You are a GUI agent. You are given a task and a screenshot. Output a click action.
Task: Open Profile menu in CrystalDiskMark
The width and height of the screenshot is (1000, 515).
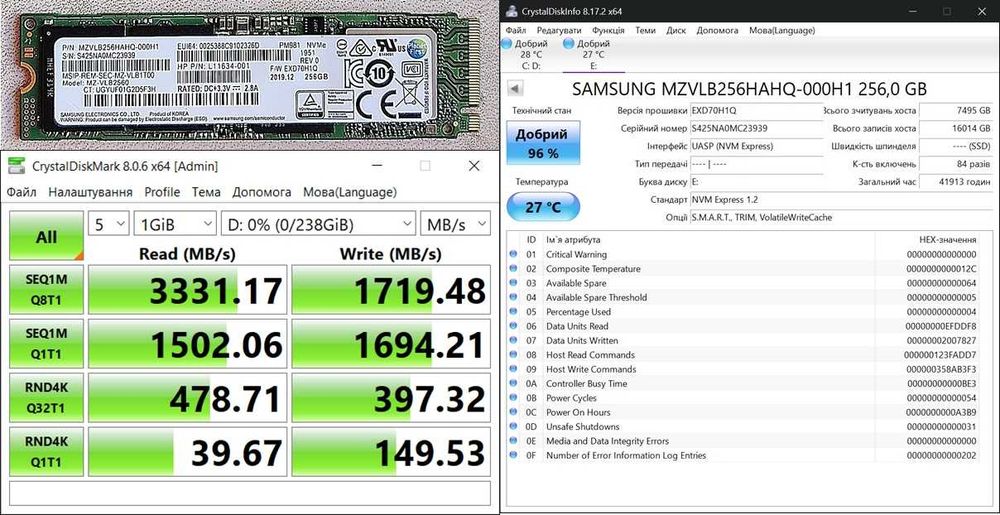(162, 192)
